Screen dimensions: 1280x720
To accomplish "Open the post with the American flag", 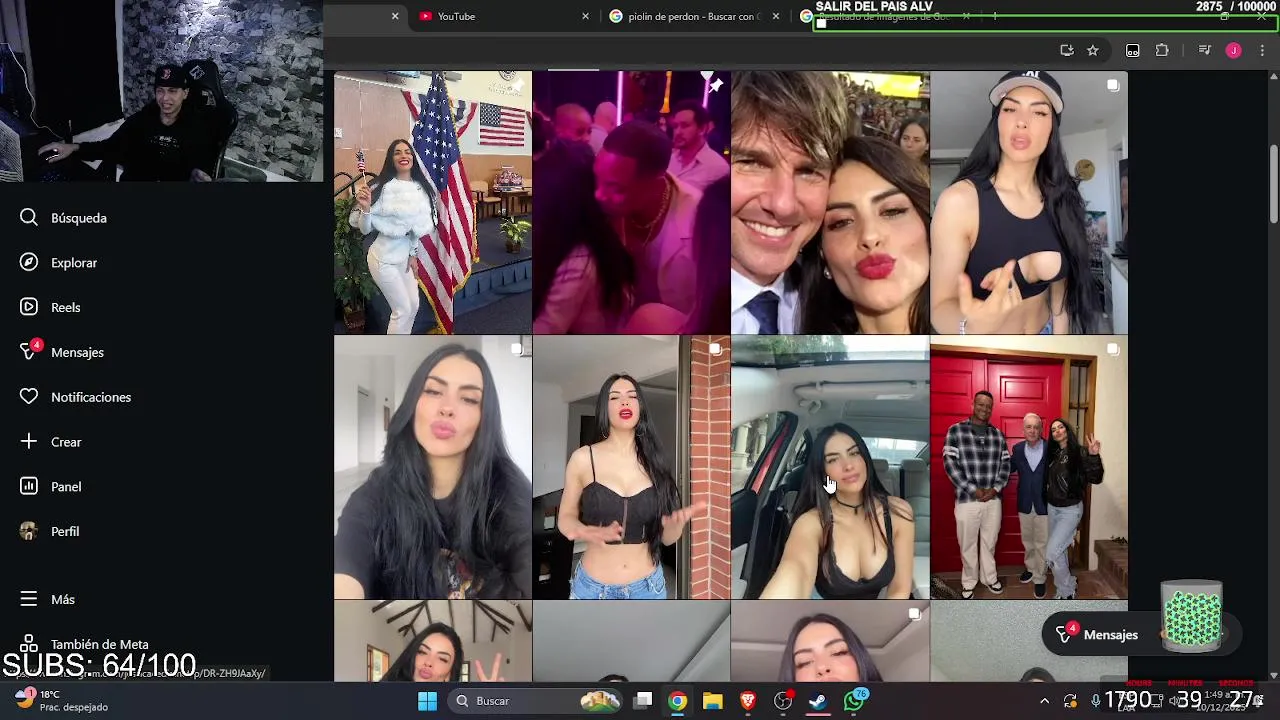I will [433, 202].
